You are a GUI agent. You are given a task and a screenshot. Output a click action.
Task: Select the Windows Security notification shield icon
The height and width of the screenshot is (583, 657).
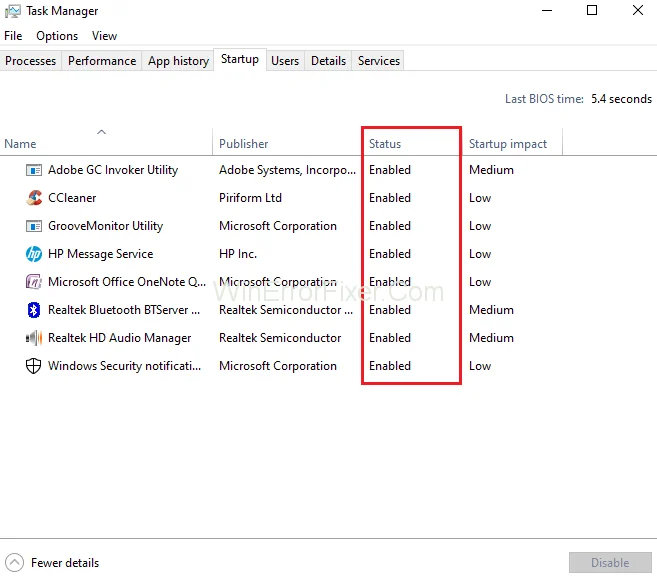(x=34, y=366)
